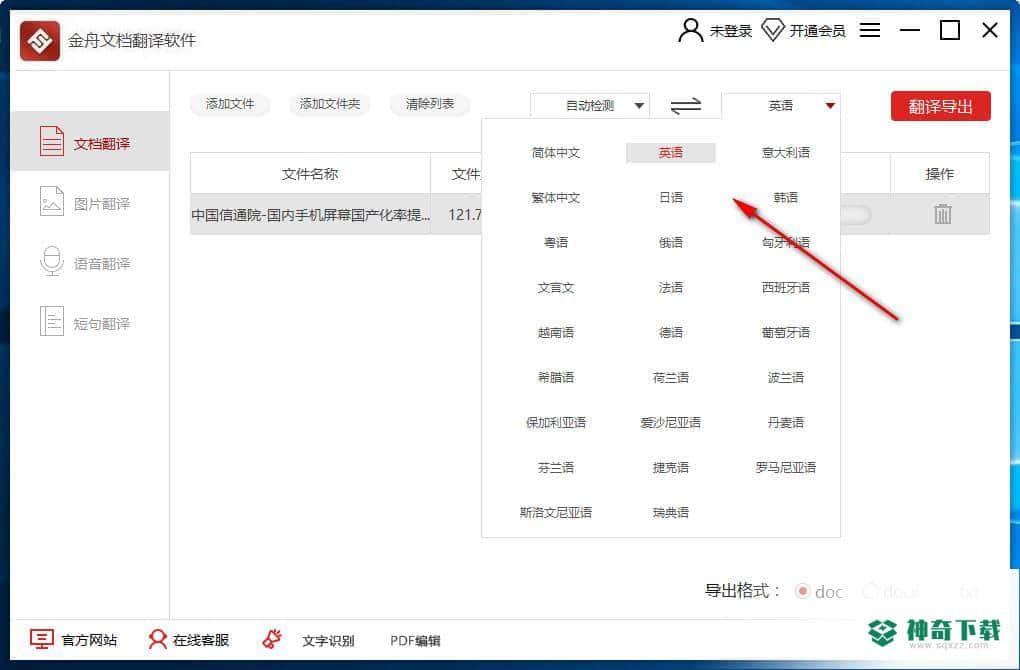Click the 未登录 login text

pyautogui.click(x=730, y=31)
